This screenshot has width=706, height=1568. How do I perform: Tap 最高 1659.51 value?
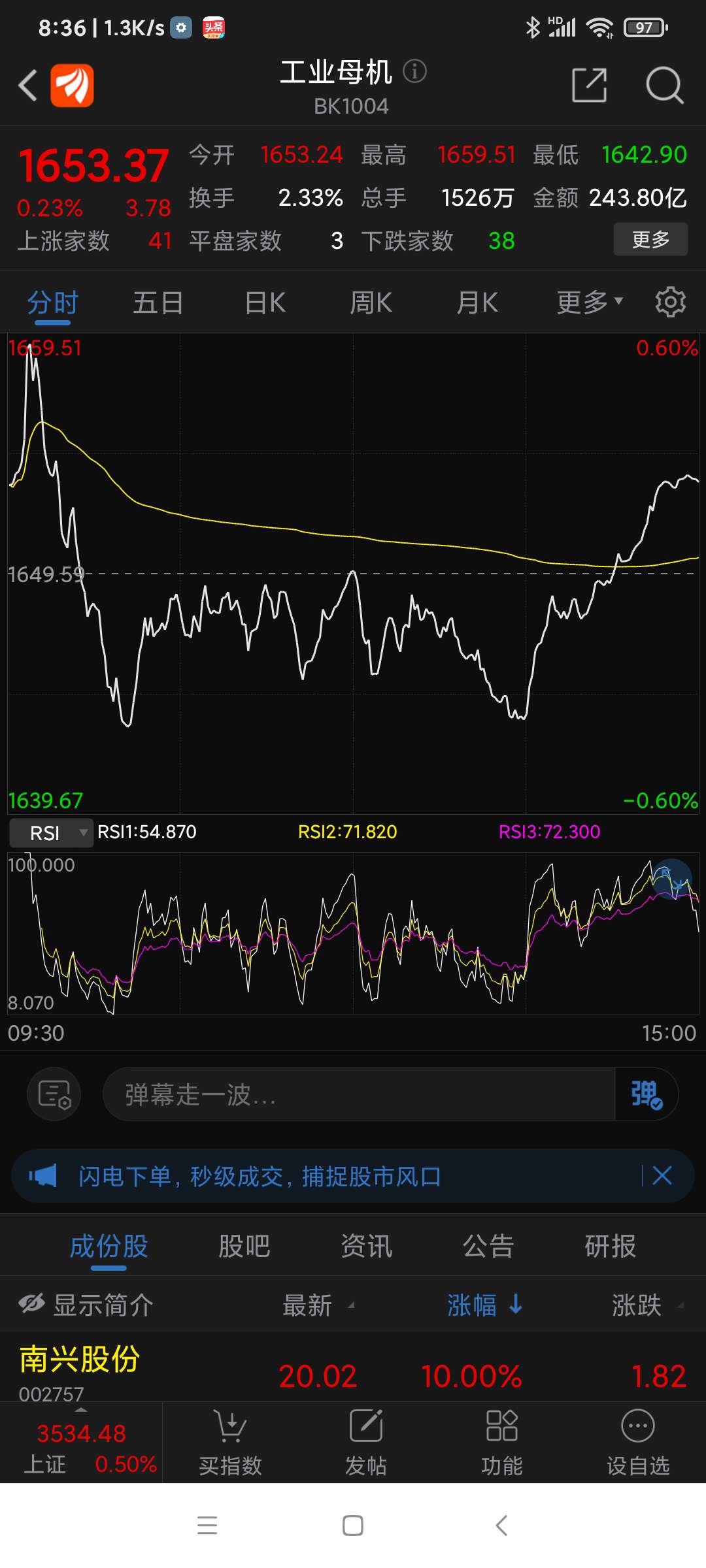pyautogui.click(x=477, y=155)
